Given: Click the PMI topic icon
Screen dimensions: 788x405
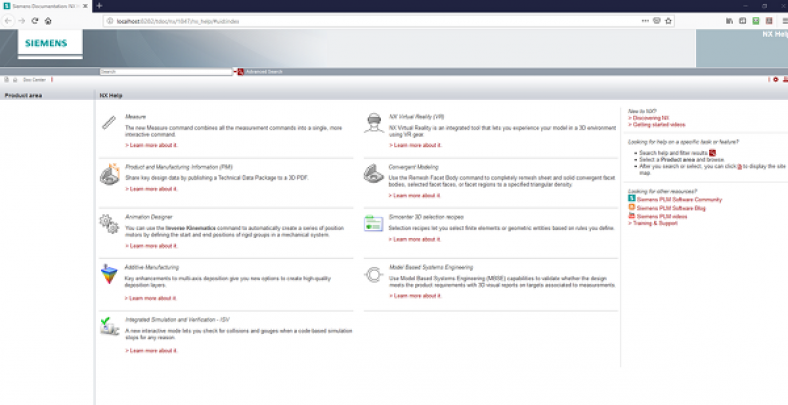Looking at the screenshot, I should pyautogui.click(x=110, y=174).
